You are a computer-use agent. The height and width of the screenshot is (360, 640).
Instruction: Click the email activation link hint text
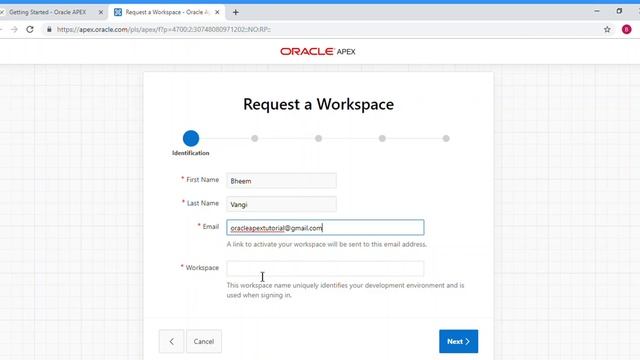(x=327, y=244)
